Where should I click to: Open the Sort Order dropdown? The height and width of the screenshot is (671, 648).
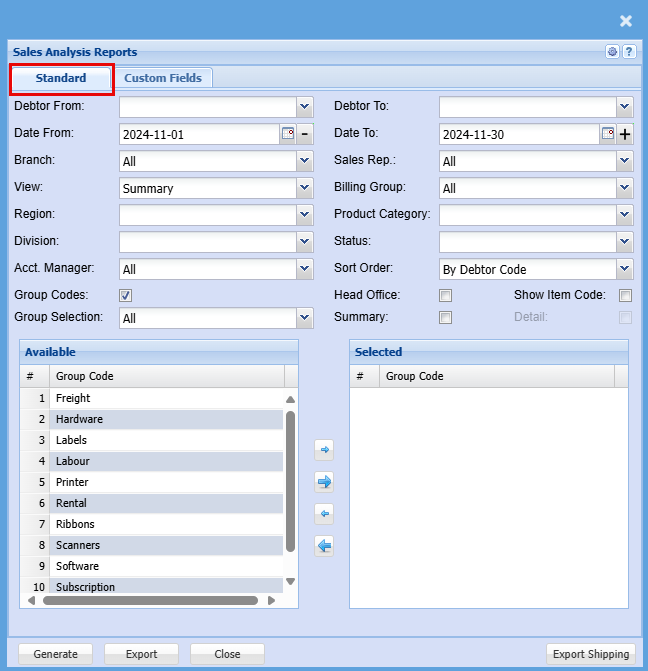click(x=625, y=269)
